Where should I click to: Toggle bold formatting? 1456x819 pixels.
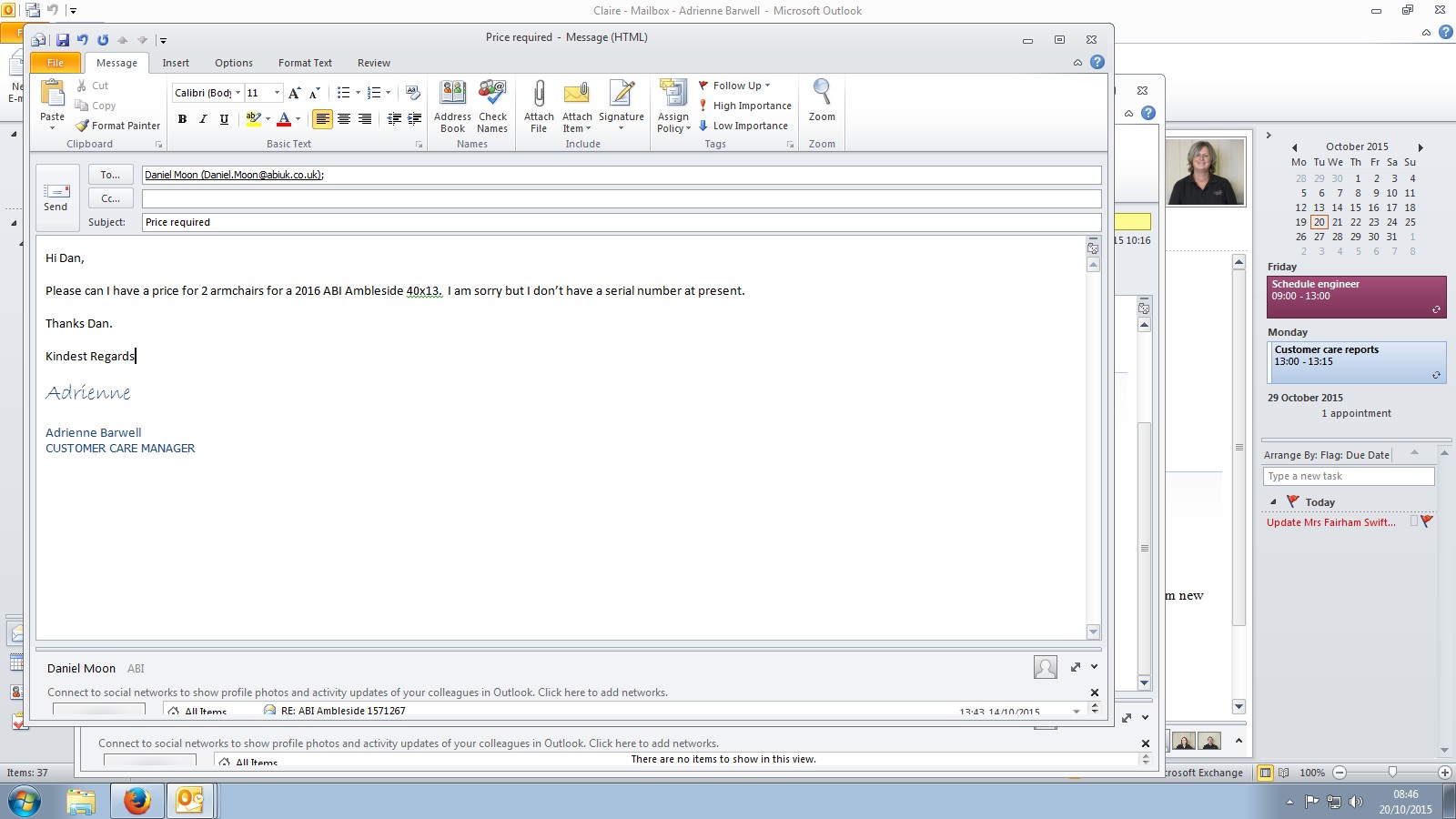[182, 119]
